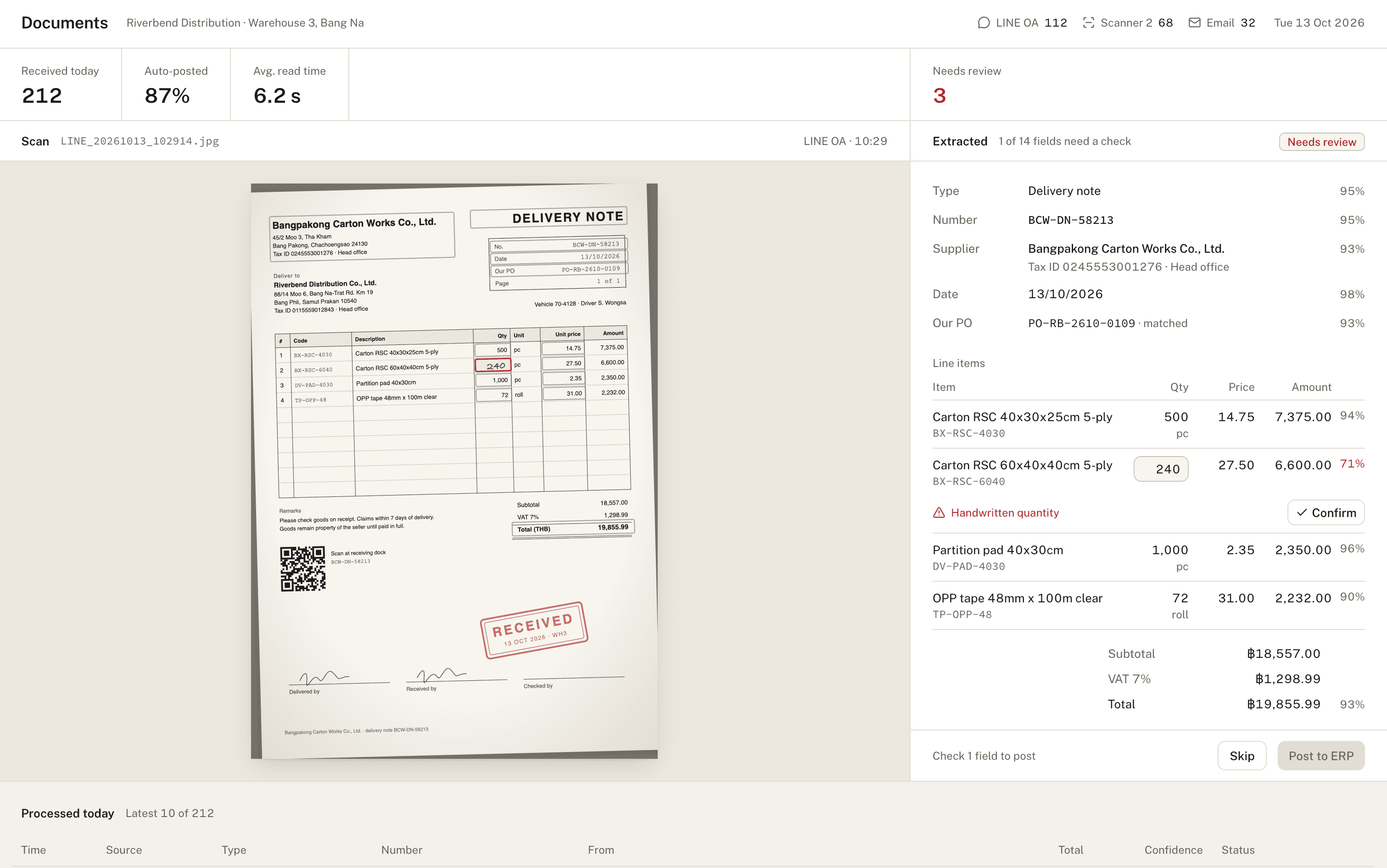Edit the 240 quantity field
The image size is (1387, 868).
(1161, 469)
